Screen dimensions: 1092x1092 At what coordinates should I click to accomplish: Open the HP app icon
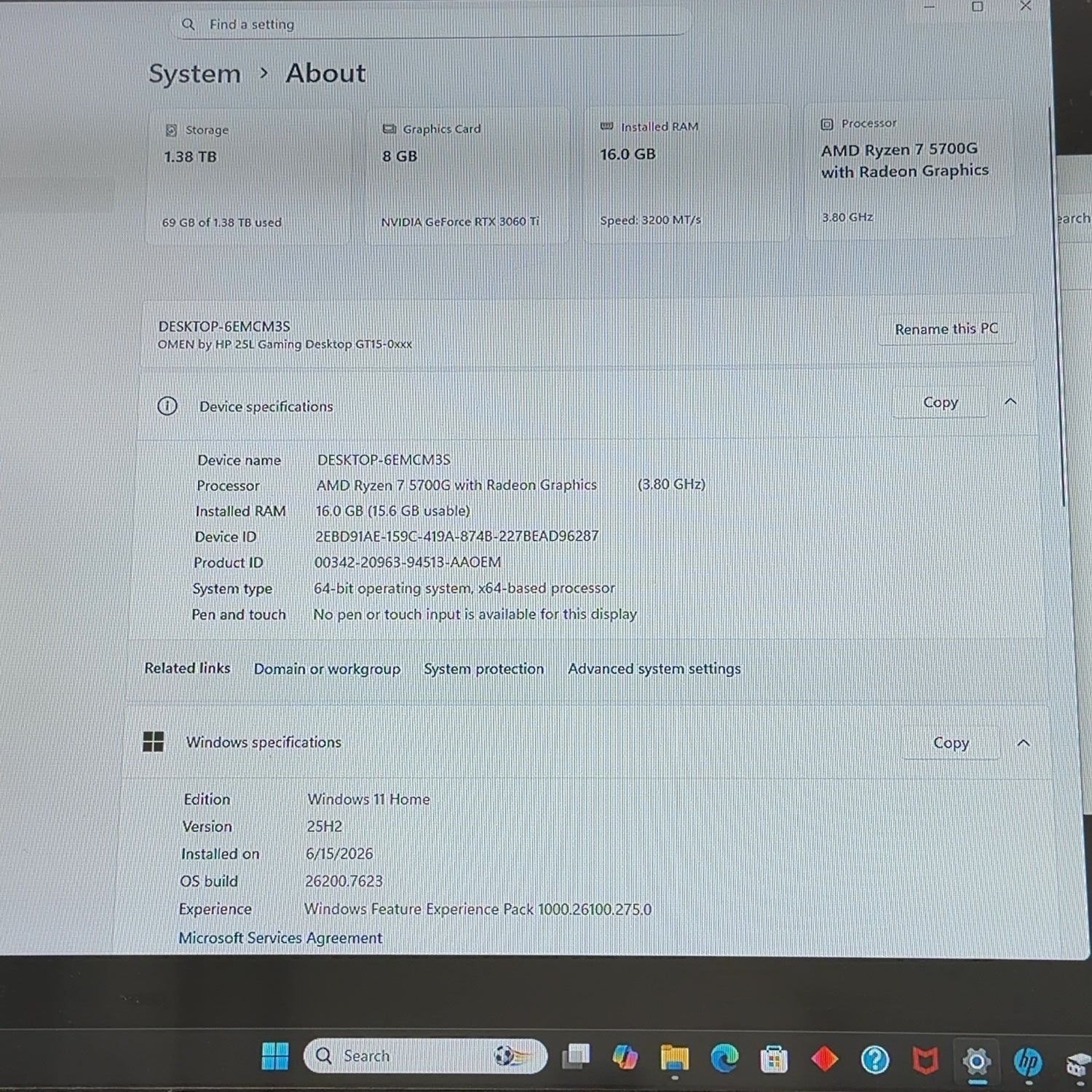(1027, 1063)
